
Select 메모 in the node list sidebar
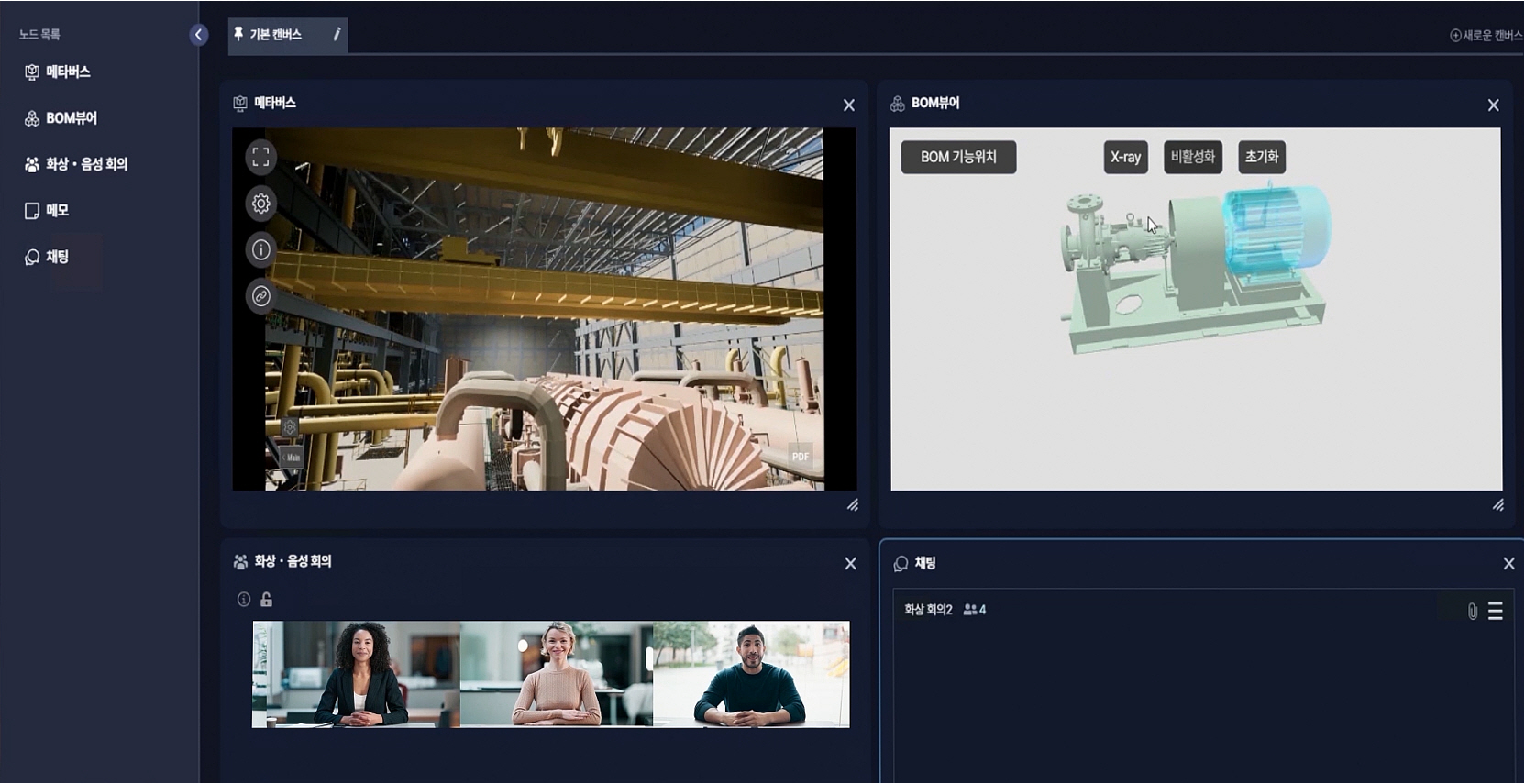tap(57, 211)
